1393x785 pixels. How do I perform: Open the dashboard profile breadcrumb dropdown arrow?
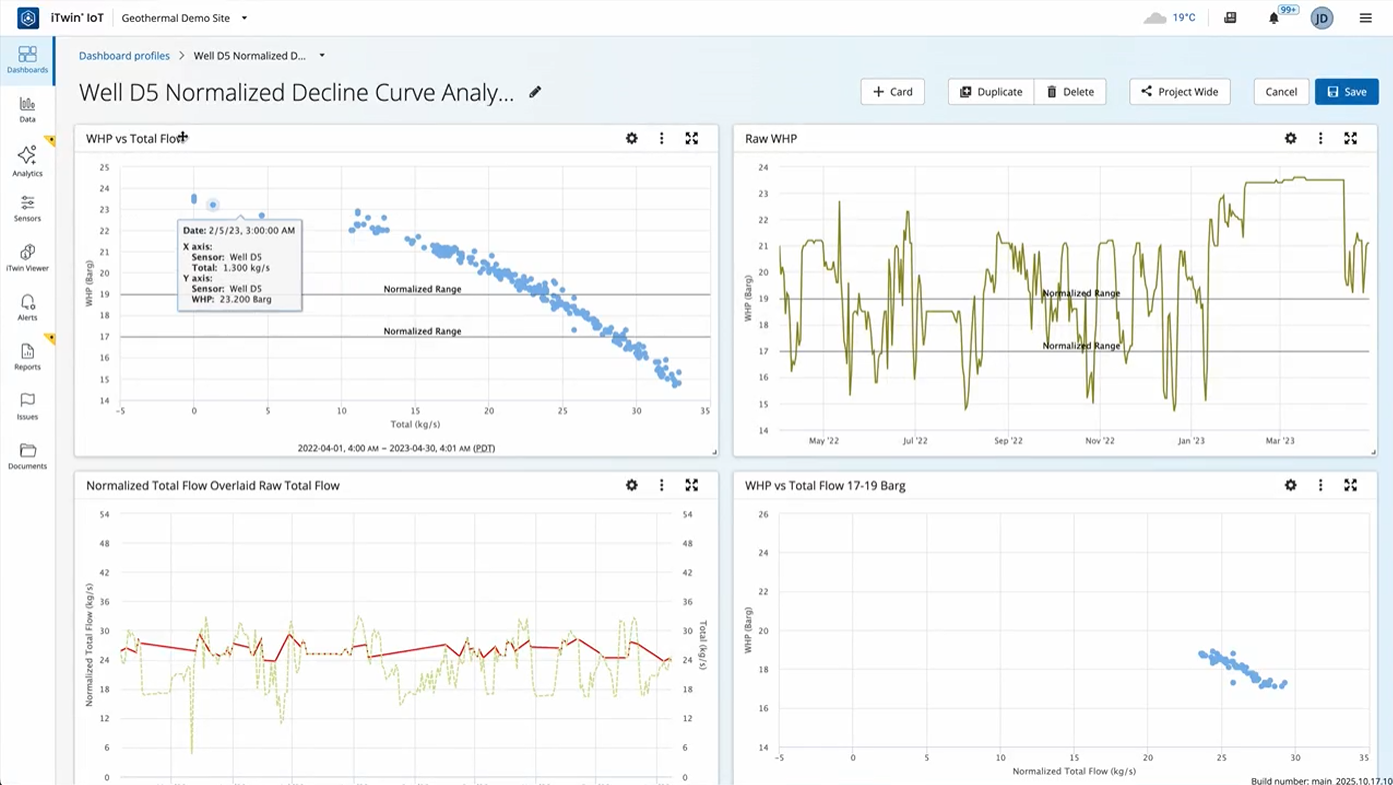(322, 56)
